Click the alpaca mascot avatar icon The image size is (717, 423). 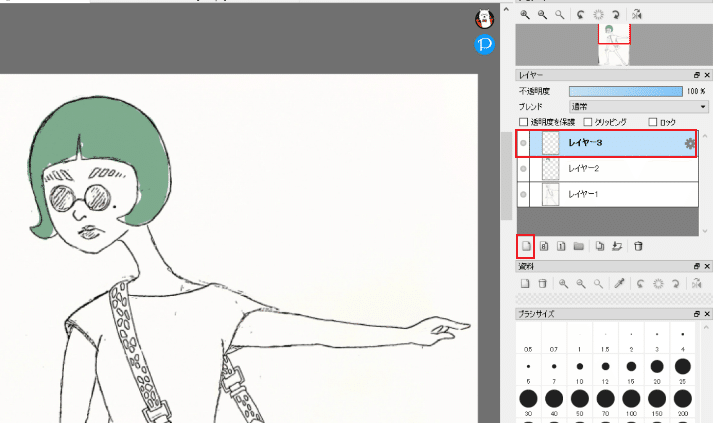click(485, 19)
